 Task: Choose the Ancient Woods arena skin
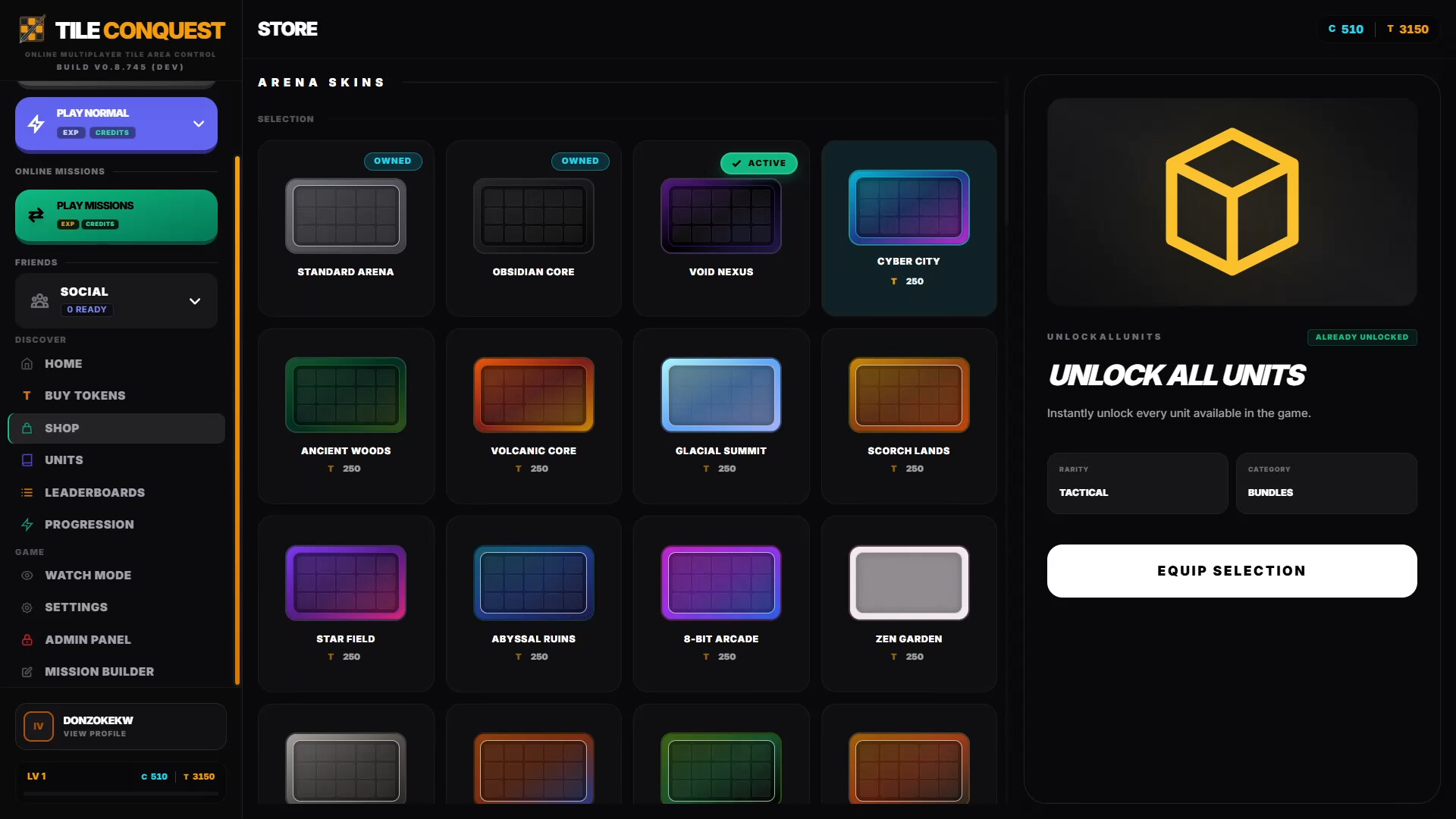(346, 416)
